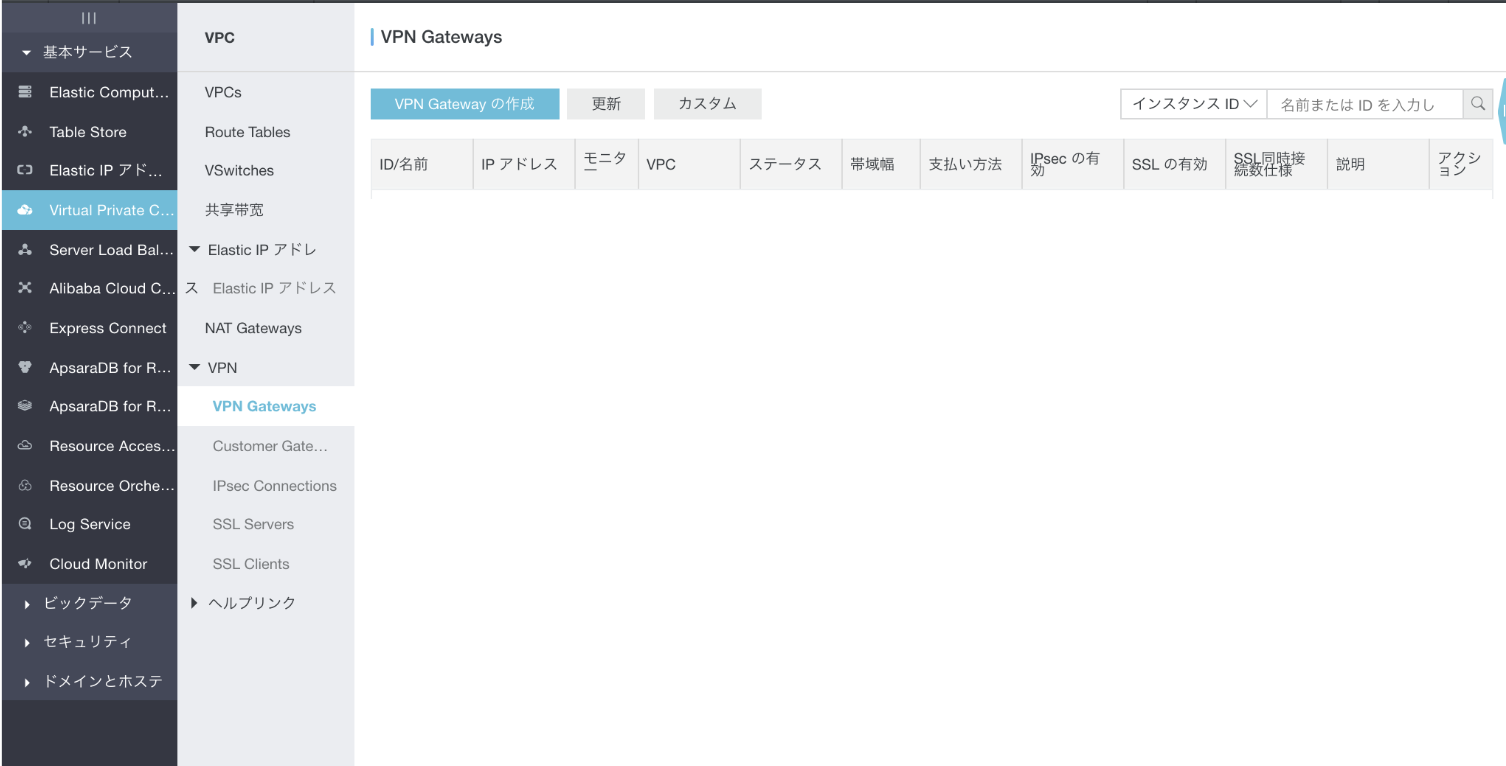Open VPCs in VPC menu
The width and height of the screenshot is (1506, 766).
coord(223,92)
